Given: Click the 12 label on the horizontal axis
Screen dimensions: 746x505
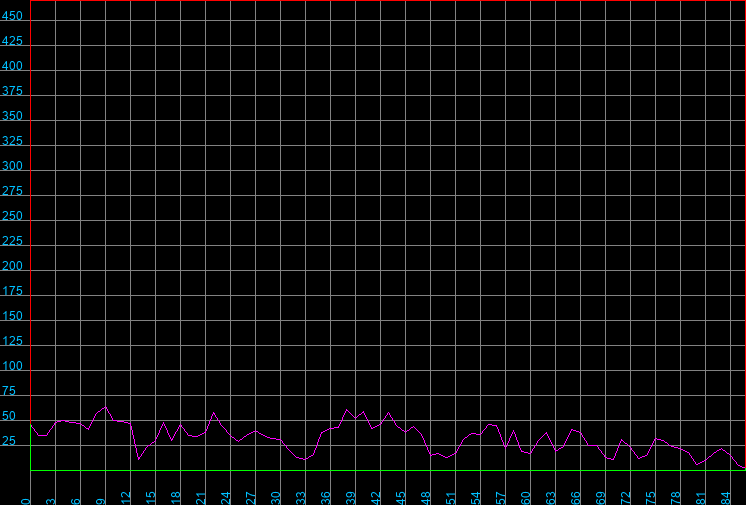Looking at the screenshot, I should [x=126, y=498].
